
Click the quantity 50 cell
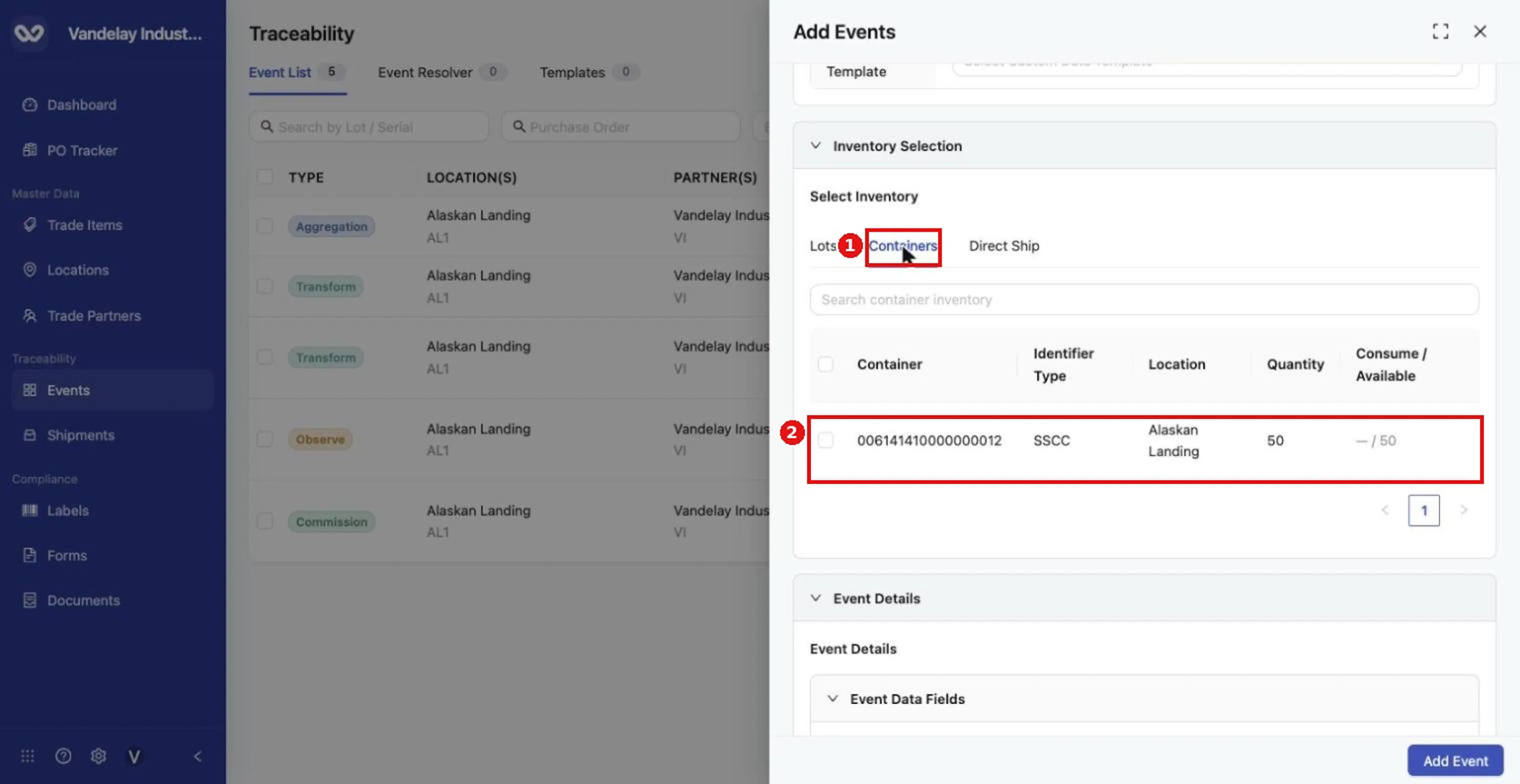pyautogui.click(x=1275, y=440)
